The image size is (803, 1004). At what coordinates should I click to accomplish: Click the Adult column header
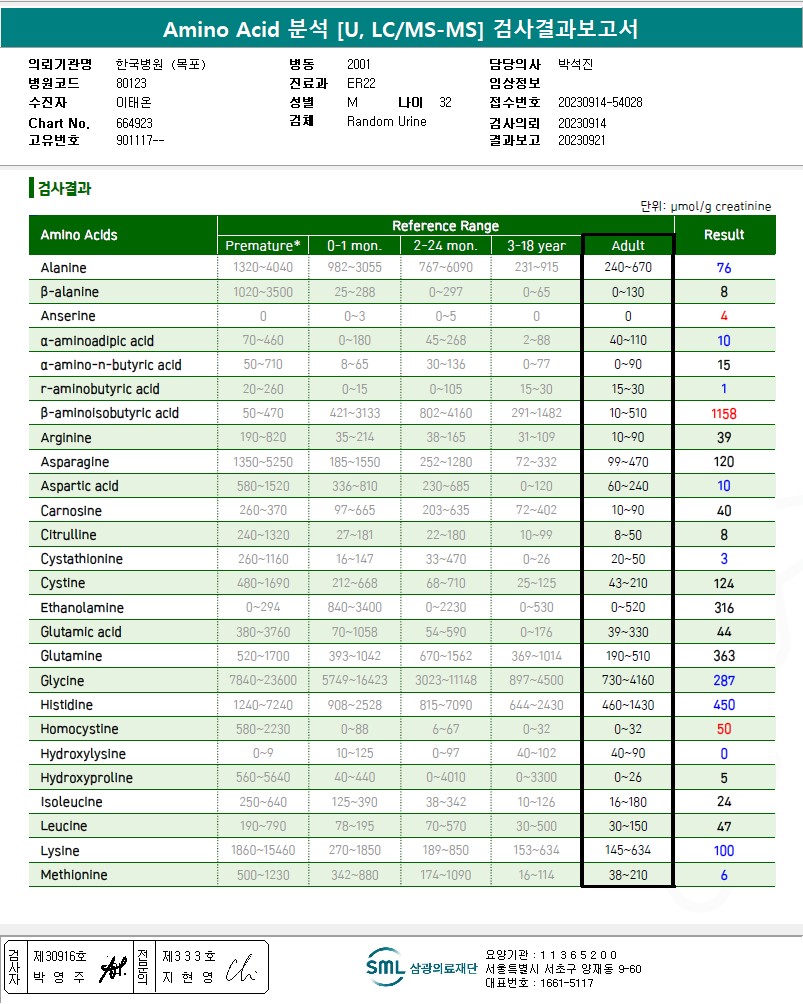coord(628,246)
